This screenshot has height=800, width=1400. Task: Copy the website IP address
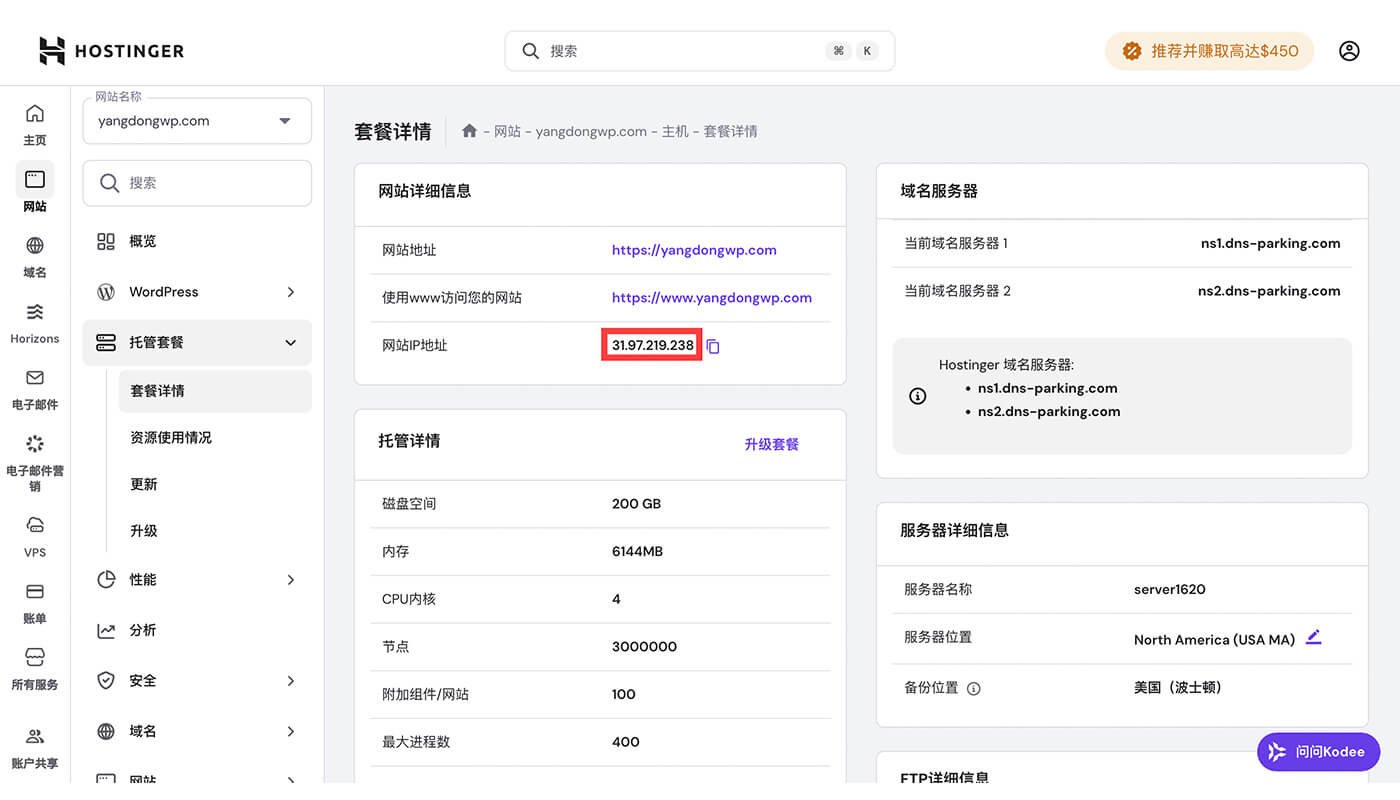[x=712, y=345]
